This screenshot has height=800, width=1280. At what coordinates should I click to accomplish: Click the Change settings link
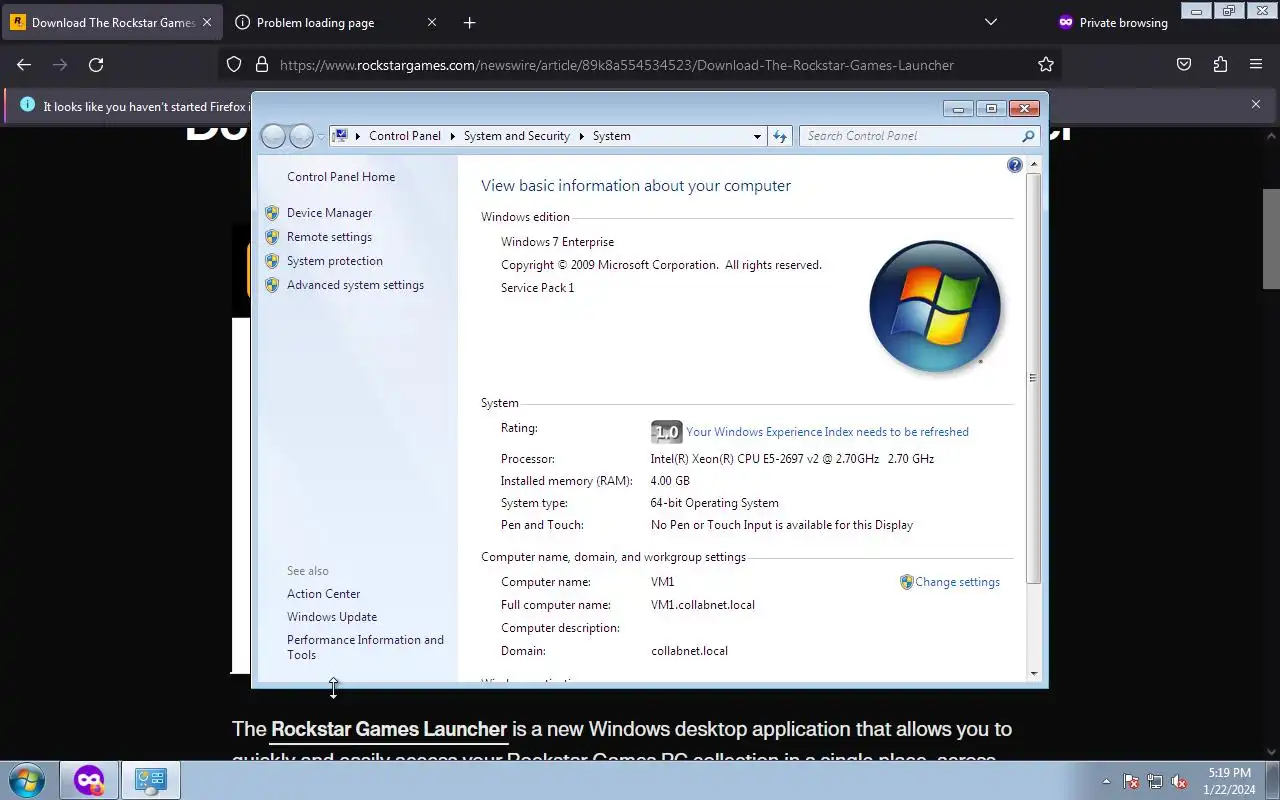tap(957, 582)
